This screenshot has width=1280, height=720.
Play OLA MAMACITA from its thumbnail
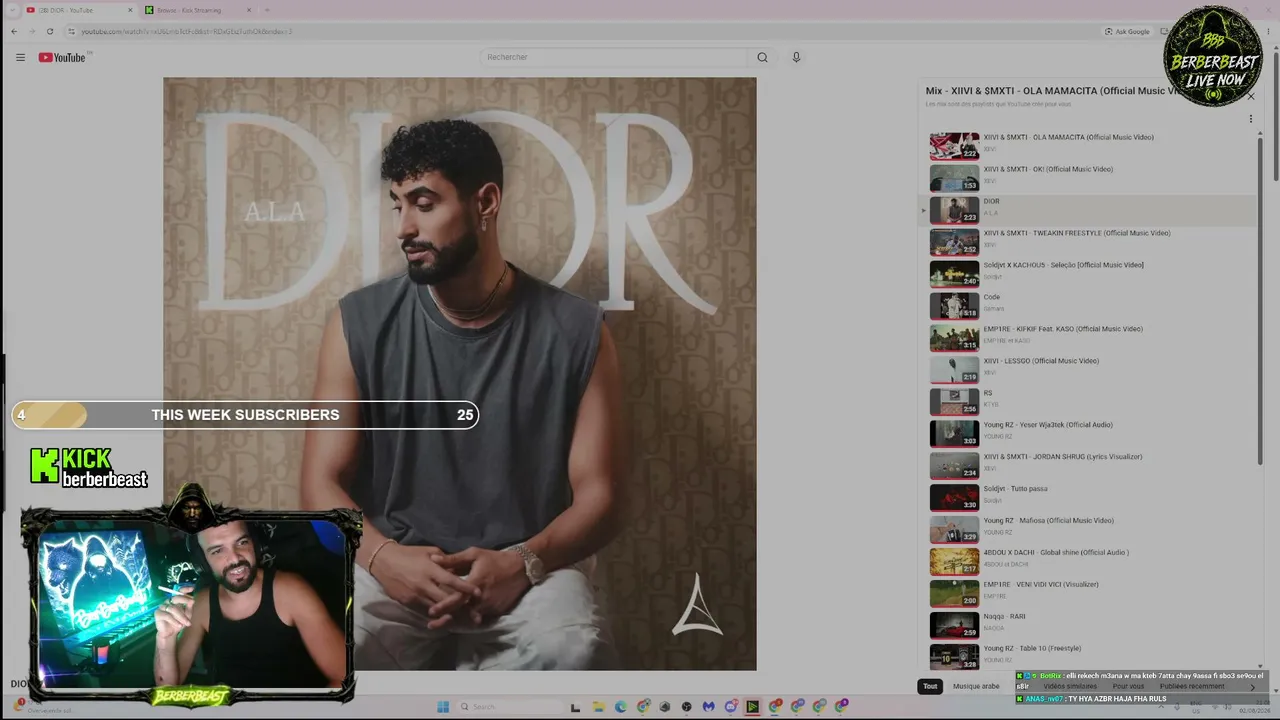[x=954, y=146]
